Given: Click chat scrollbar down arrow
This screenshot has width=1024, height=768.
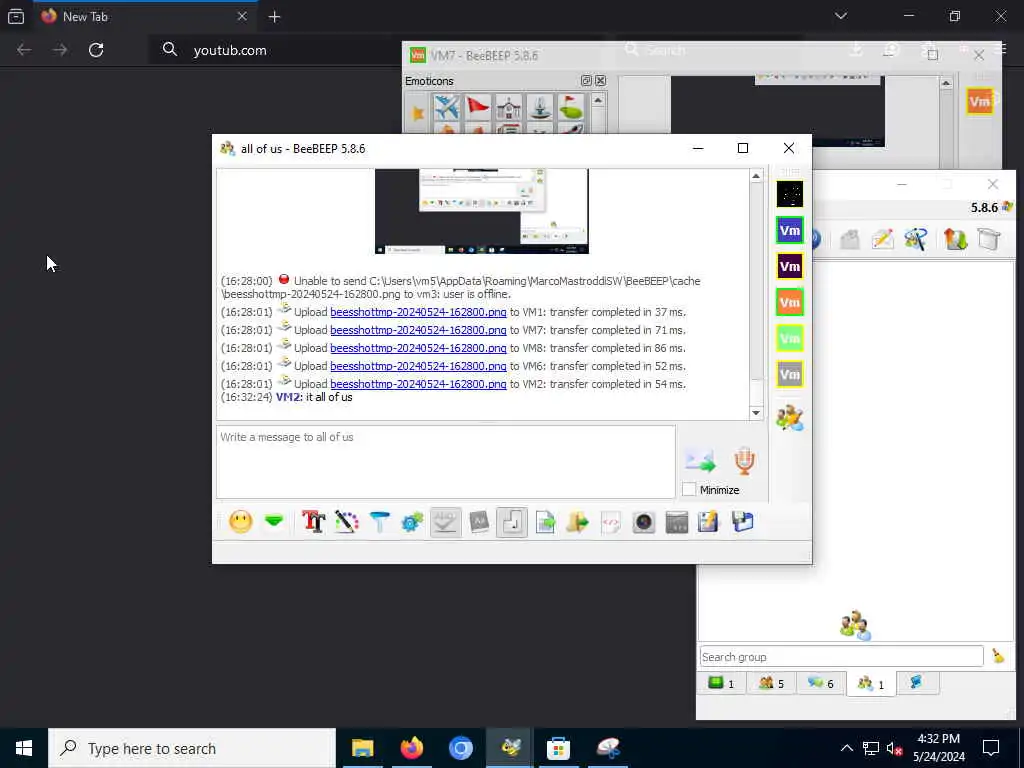Looking at the screenshot, I should pos(756,413).
